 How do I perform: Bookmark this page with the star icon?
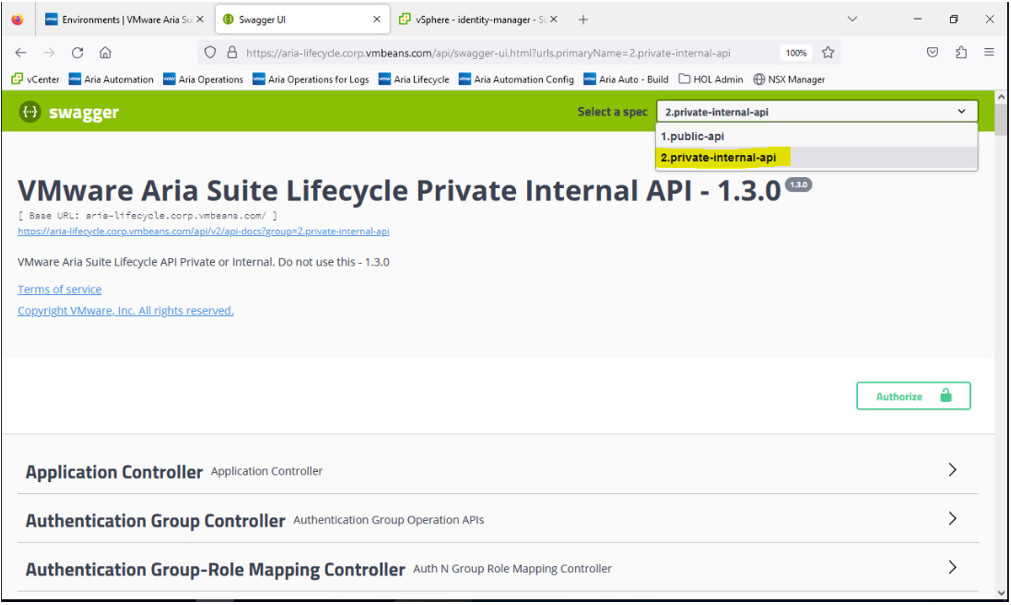point(828,53)
